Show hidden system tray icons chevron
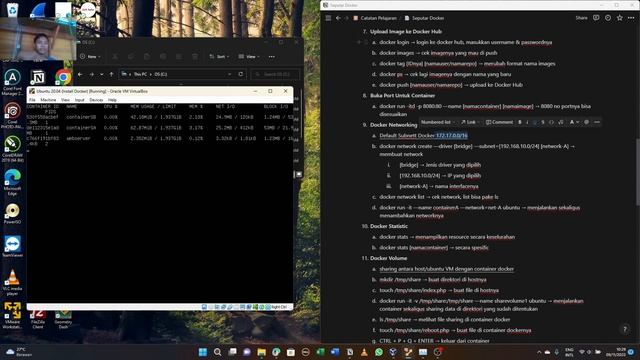 coord(539,352)
